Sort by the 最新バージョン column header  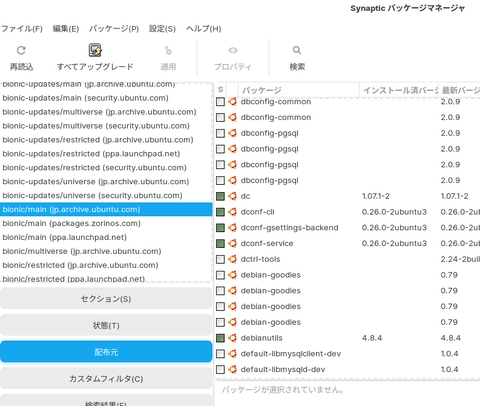point(459,90)
